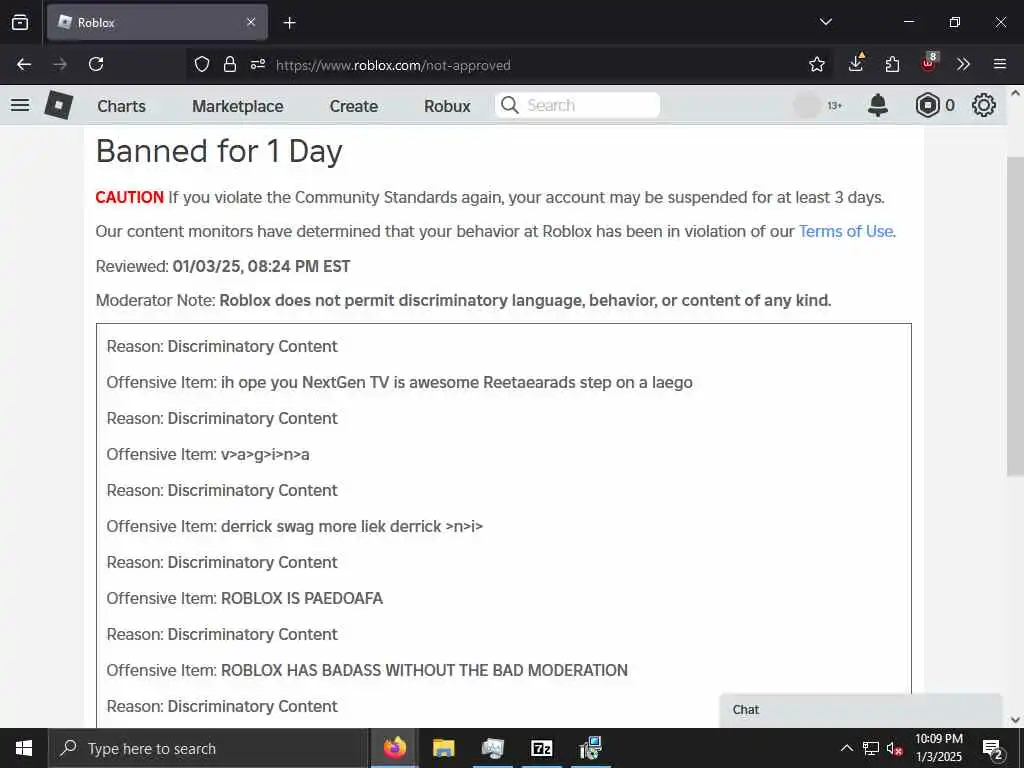Screen dimensions: 1024x768
Task: Click offensive item about BAD MODERATION
Action: pos(424,670)
